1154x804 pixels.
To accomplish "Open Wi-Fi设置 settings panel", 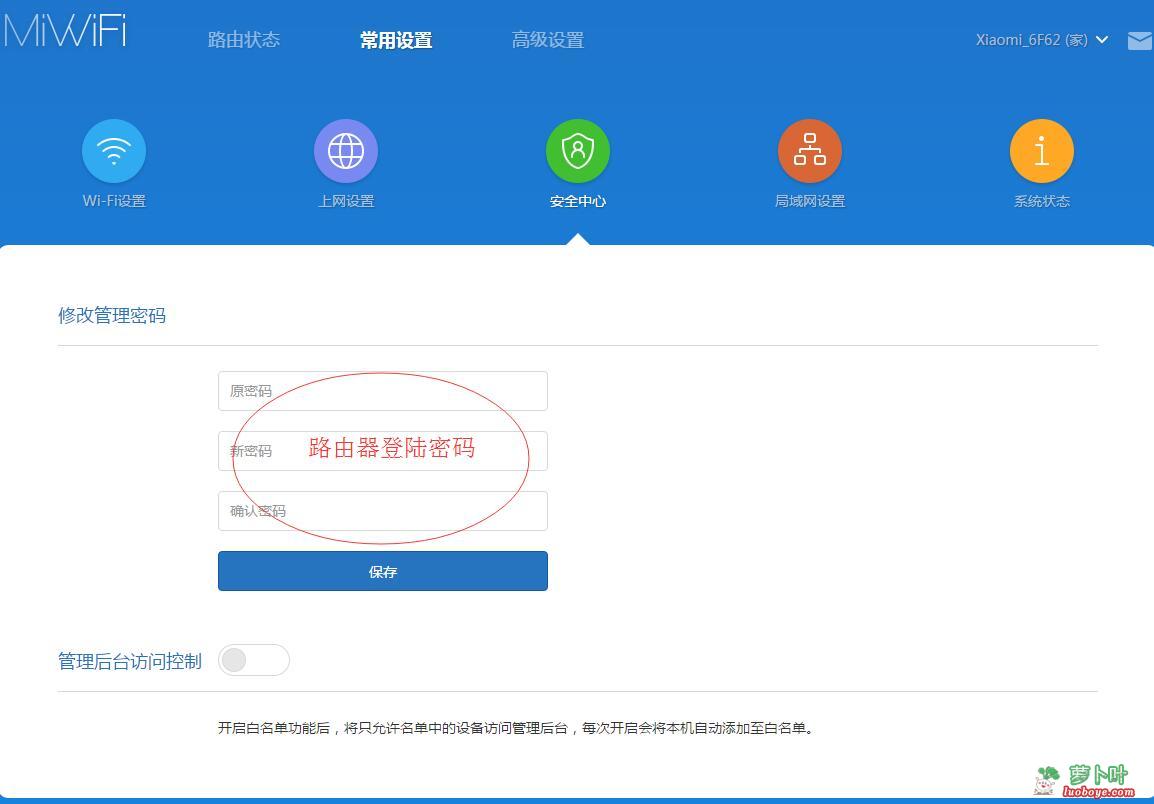I will [x=114, y=160].
